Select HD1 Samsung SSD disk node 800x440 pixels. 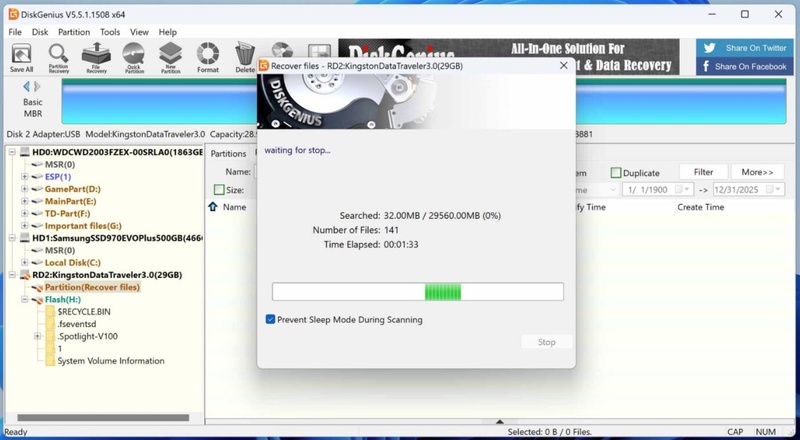click(x=117, y=238)
